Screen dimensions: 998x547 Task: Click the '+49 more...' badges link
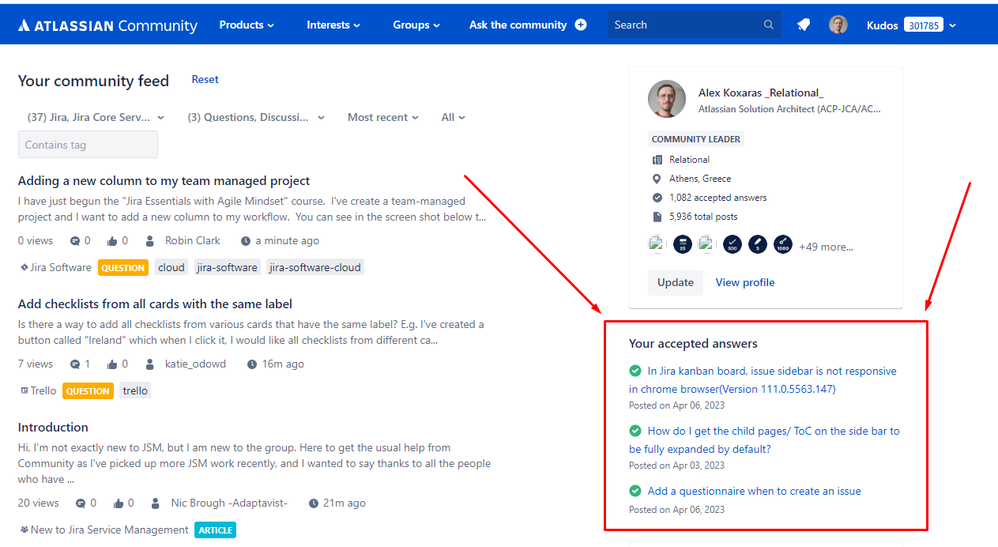pos(826,247)
